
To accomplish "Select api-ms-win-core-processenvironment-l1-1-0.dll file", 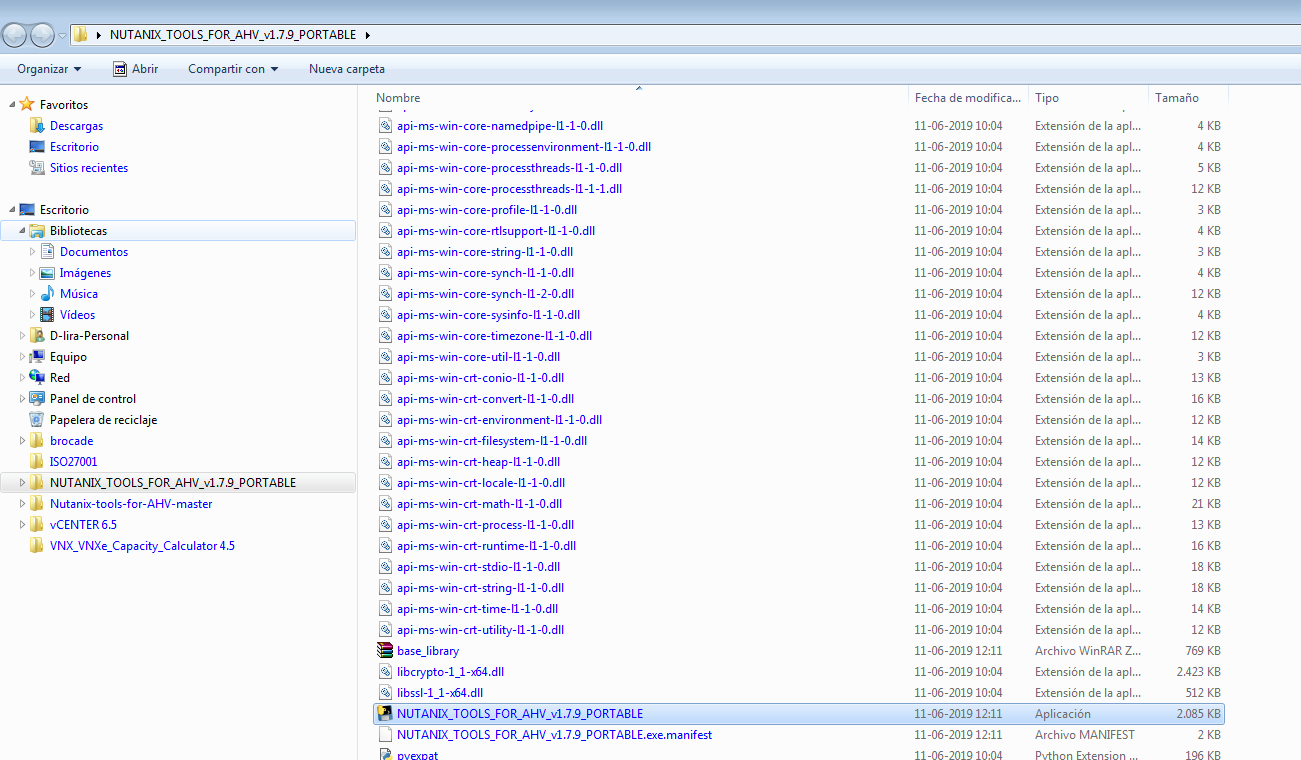I will point(524,147).
